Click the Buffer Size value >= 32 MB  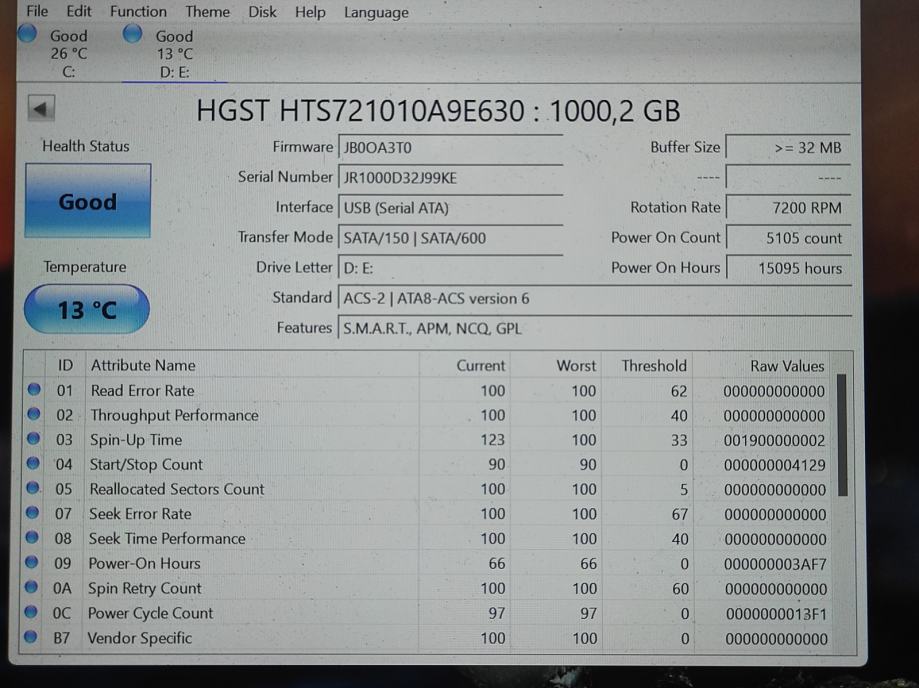[788, 148]
